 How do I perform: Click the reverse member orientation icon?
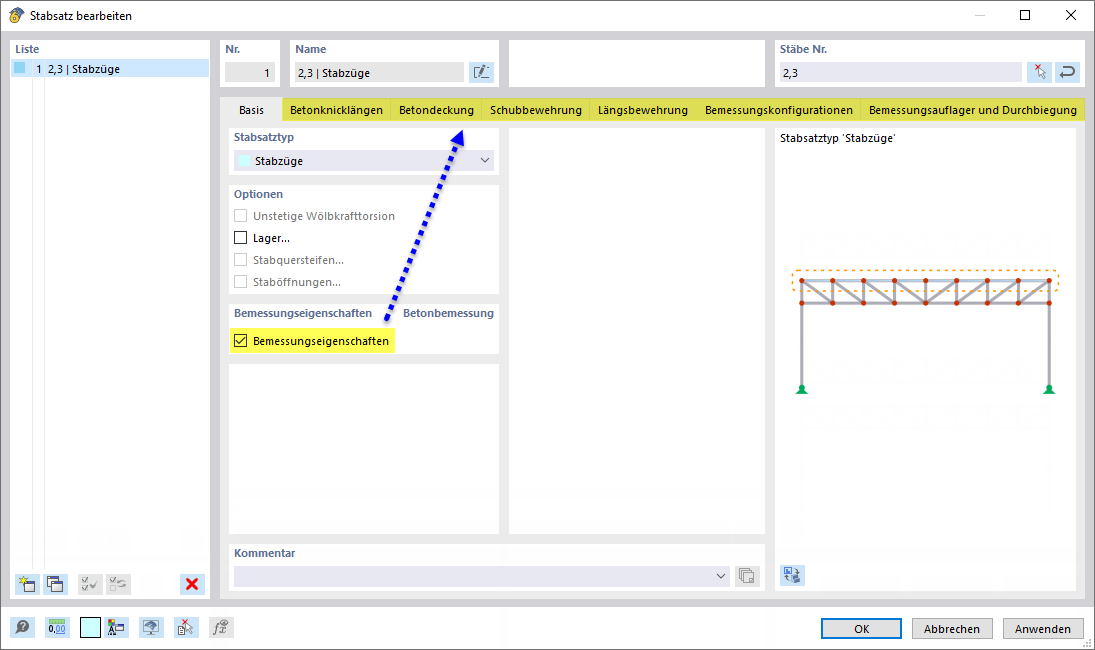click(x=1067, y=72)
